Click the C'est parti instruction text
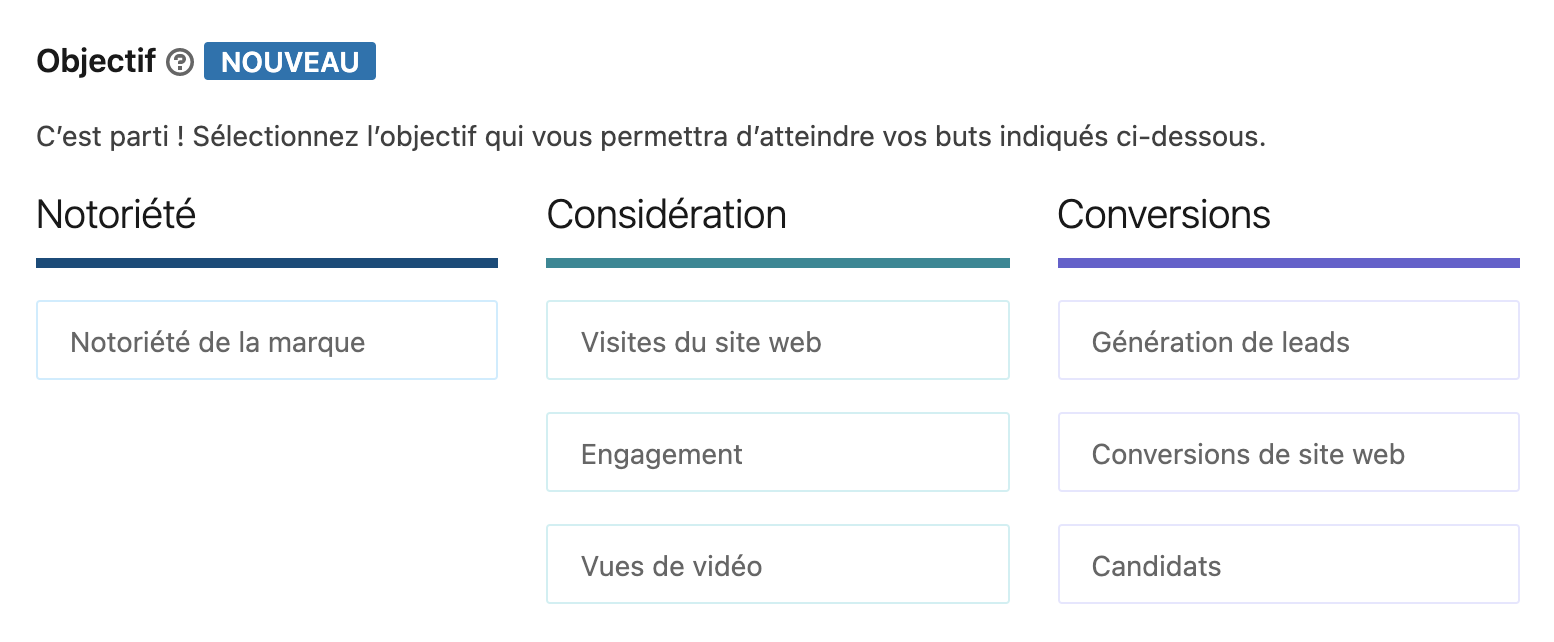 pos(651,137)
